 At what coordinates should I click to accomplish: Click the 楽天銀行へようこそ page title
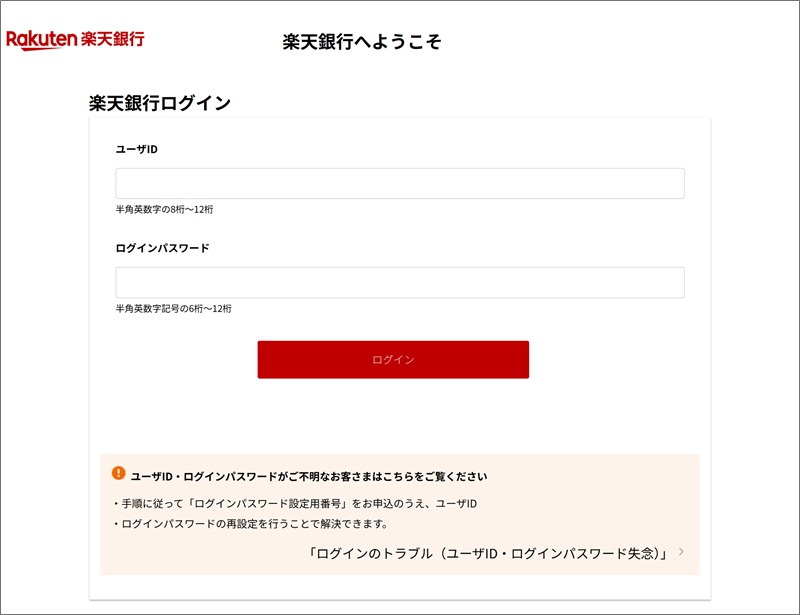point(362,42)
